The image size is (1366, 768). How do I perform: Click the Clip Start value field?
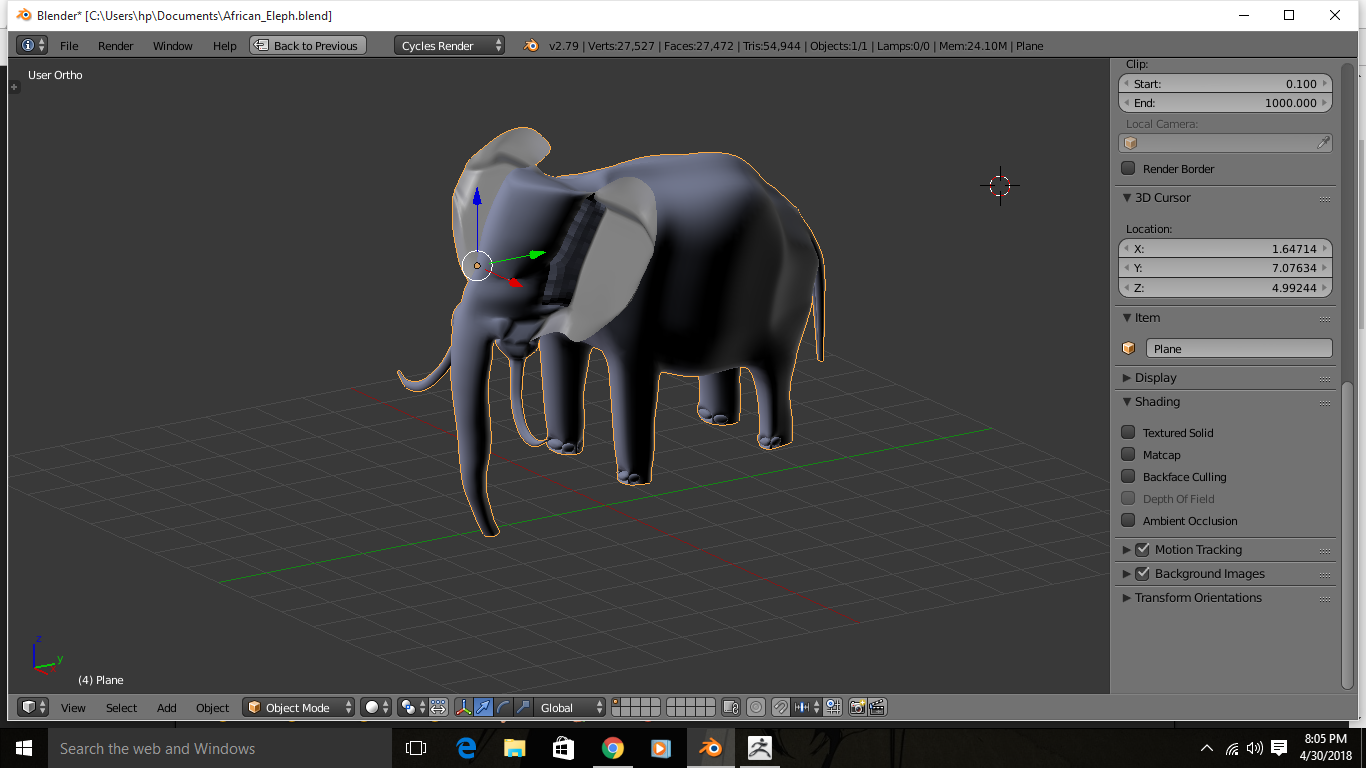(x=1225, y=84)
